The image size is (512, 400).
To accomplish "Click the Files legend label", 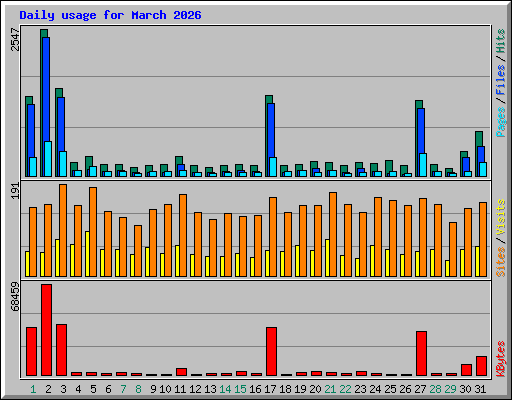I will (x=501, y=79).
